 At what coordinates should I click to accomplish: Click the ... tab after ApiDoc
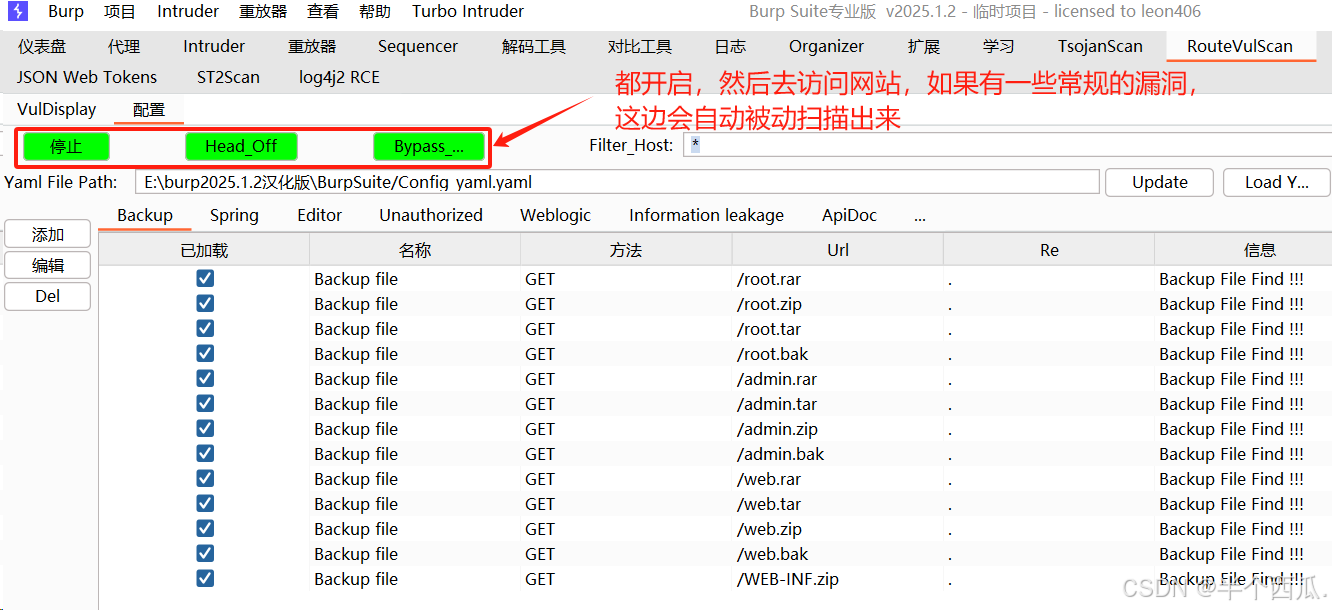(x=920, y=215)
